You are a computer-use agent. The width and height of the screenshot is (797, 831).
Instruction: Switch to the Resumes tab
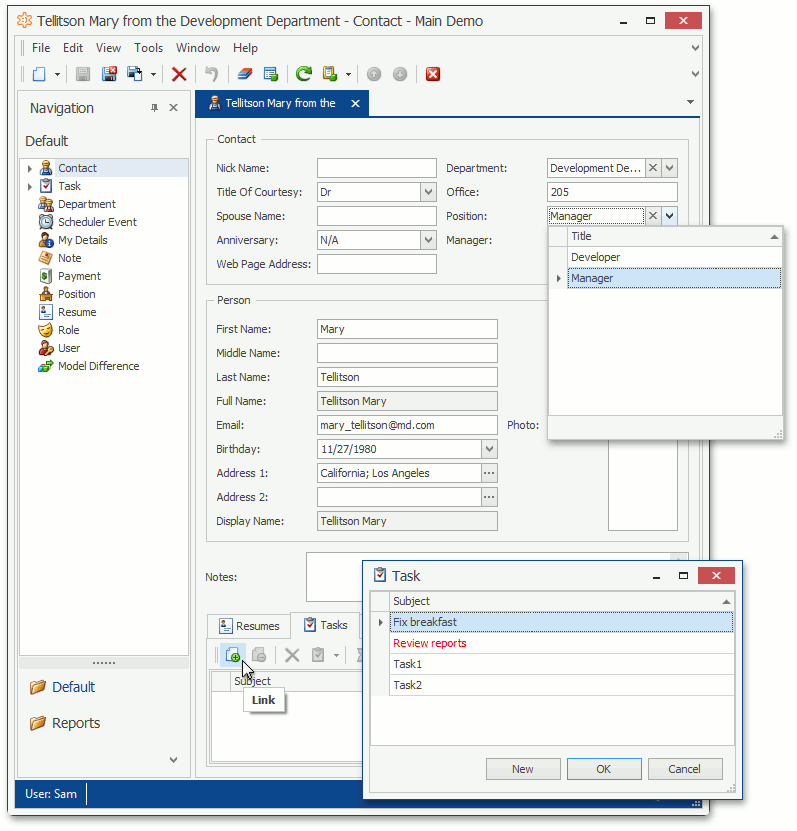pyautogui.click(x=249, y=626)
